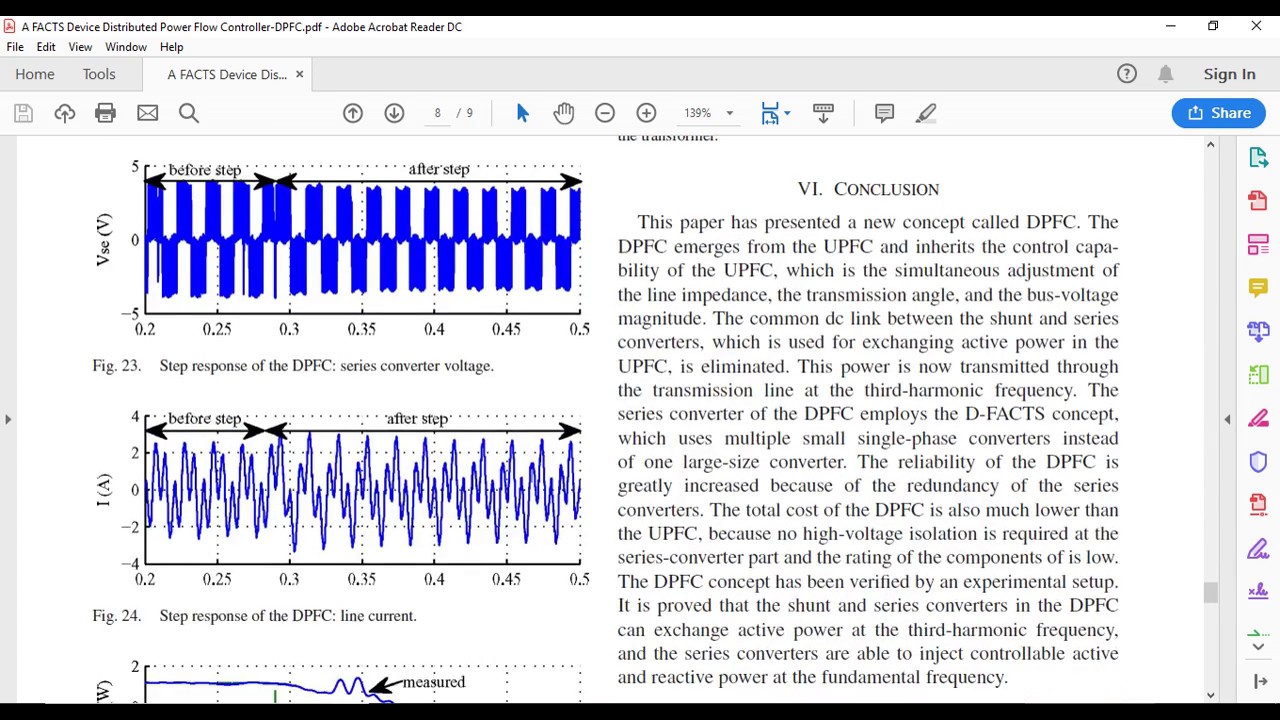
Task: Click the line current graph
Action: pos(363,490)
